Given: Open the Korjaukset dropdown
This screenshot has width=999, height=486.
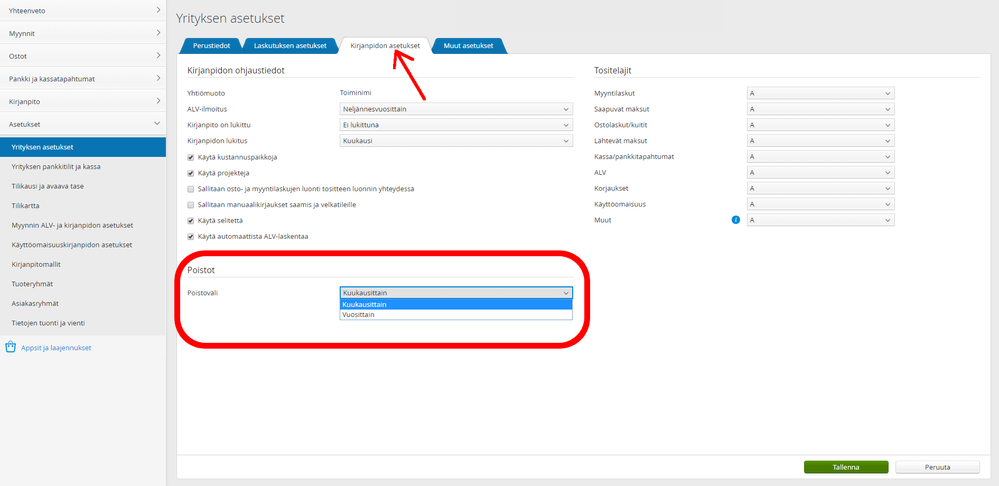Looking at the screenshot, I should tap(821, 189).
